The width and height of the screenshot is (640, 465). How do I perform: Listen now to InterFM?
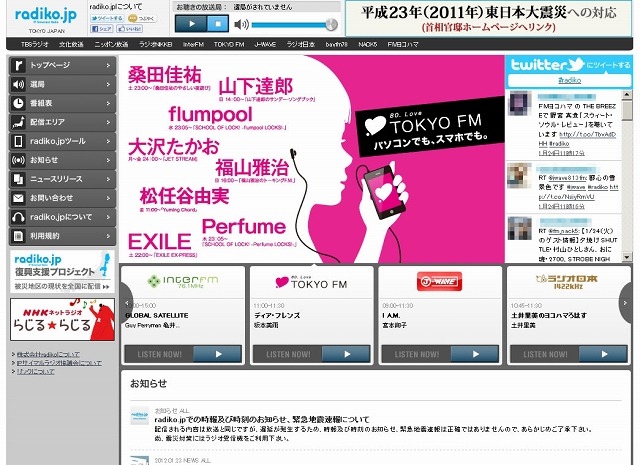[183, 354]
